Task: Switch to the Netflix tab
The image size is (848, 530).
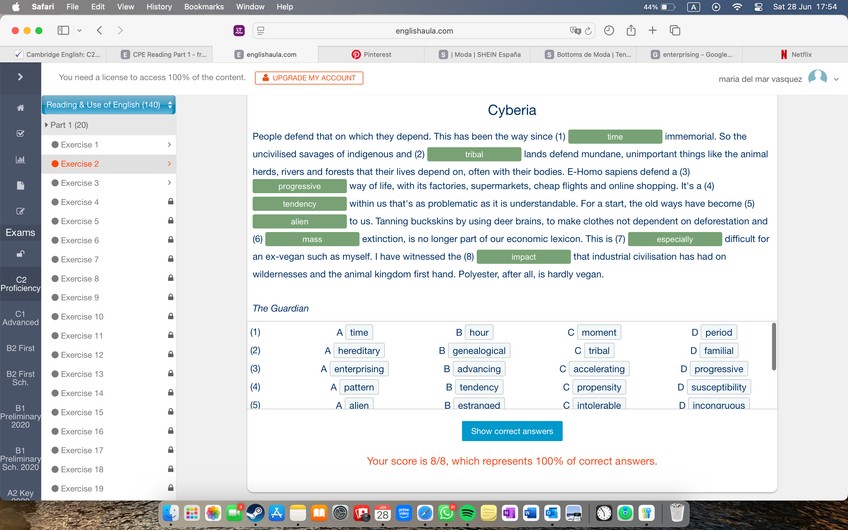Action: tap(795, 54)
